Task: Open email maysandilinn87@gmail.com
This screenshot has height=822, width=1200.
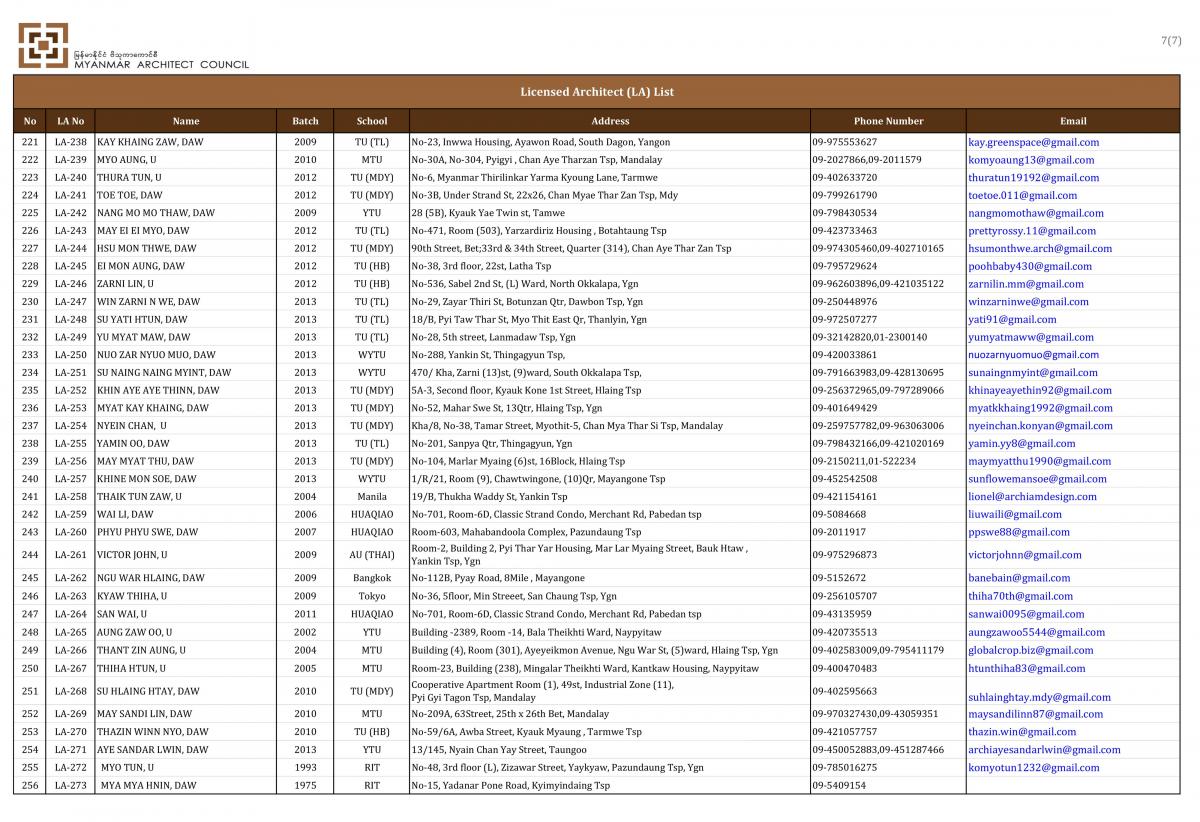Action: coord(1036,714)
